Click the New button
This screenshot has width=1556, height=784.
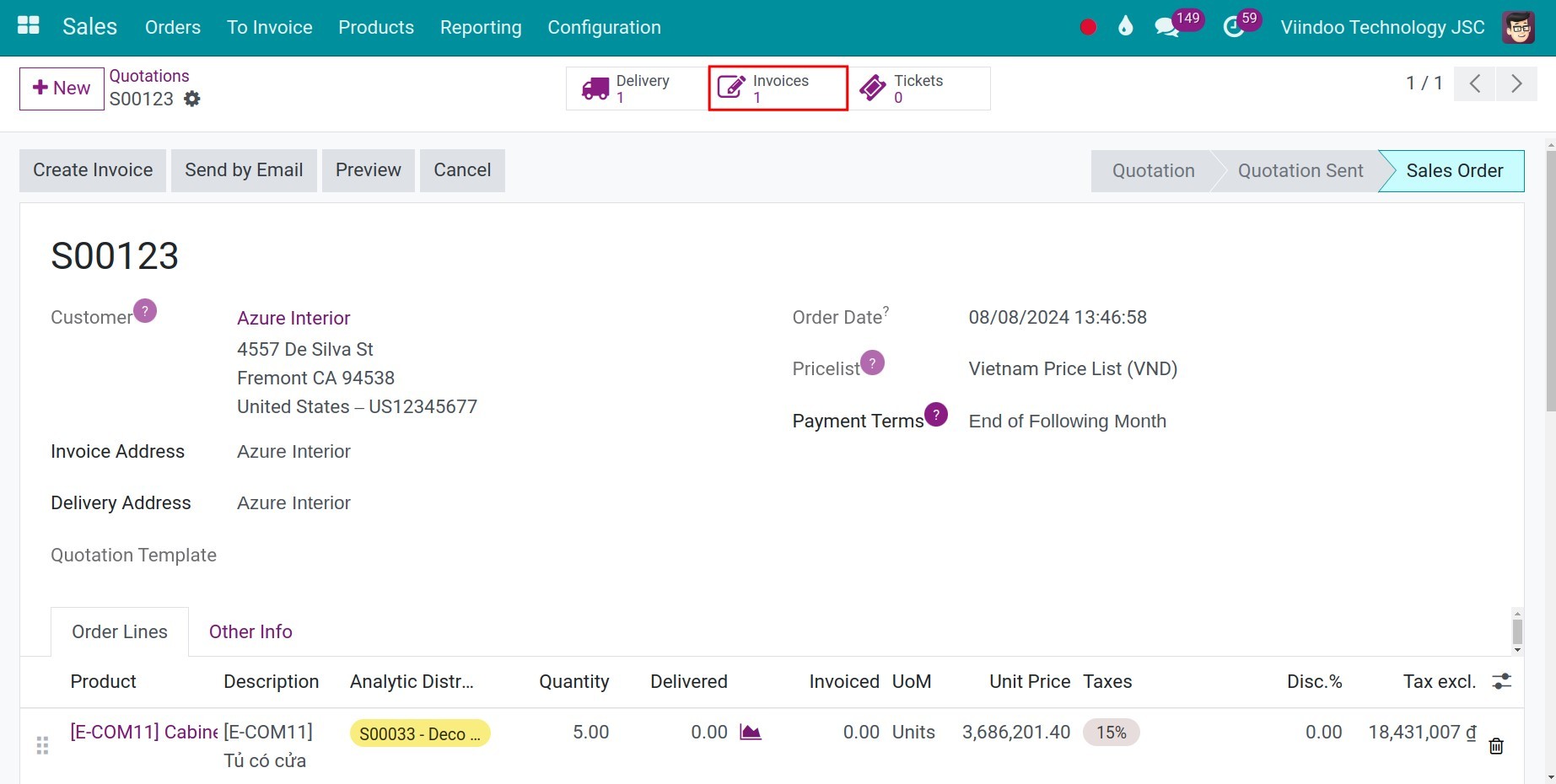(62, 89)
